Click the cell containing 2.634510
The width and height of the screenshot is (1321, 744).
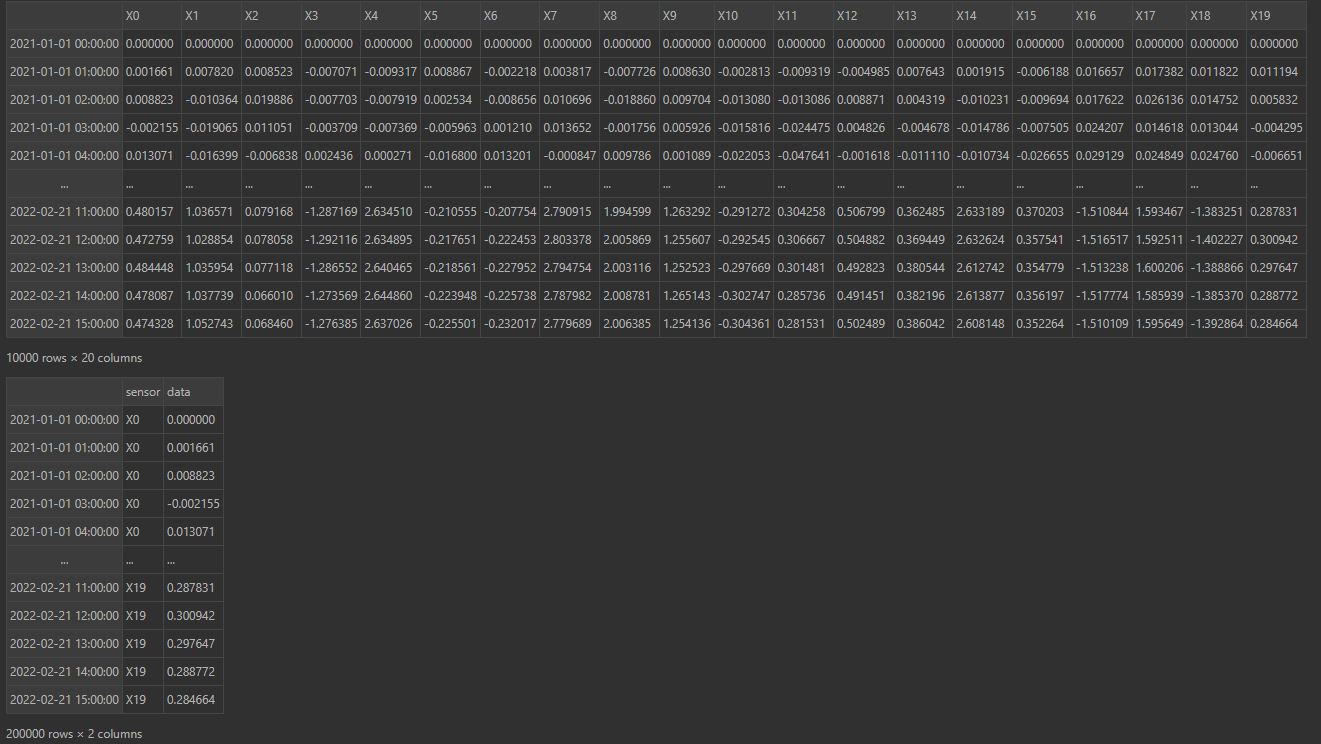pos(391,212)
